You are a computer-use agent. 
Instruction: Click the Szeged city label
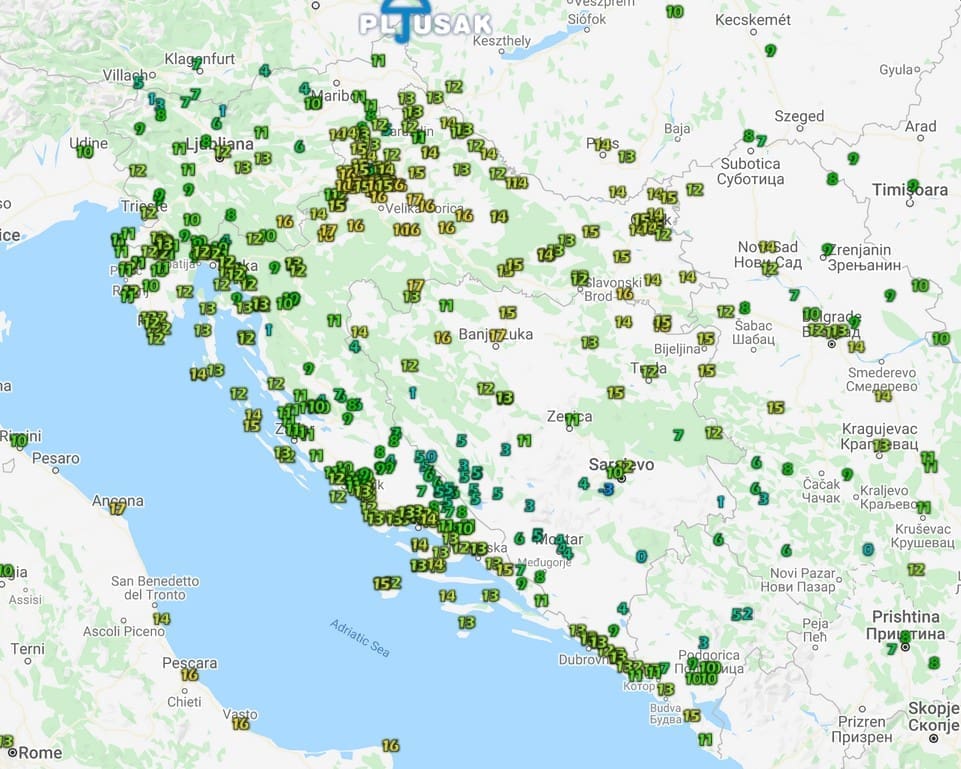[x=799, y=116]
